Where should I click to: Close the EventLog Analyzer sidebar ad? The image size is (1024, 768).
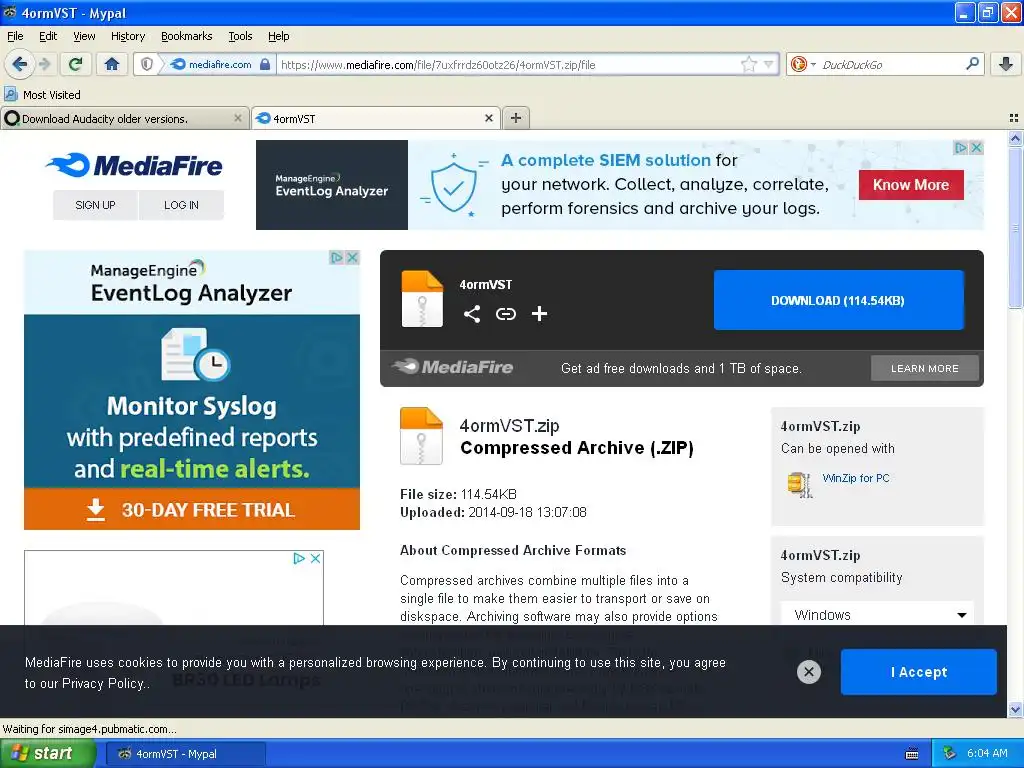click(353, 257)
